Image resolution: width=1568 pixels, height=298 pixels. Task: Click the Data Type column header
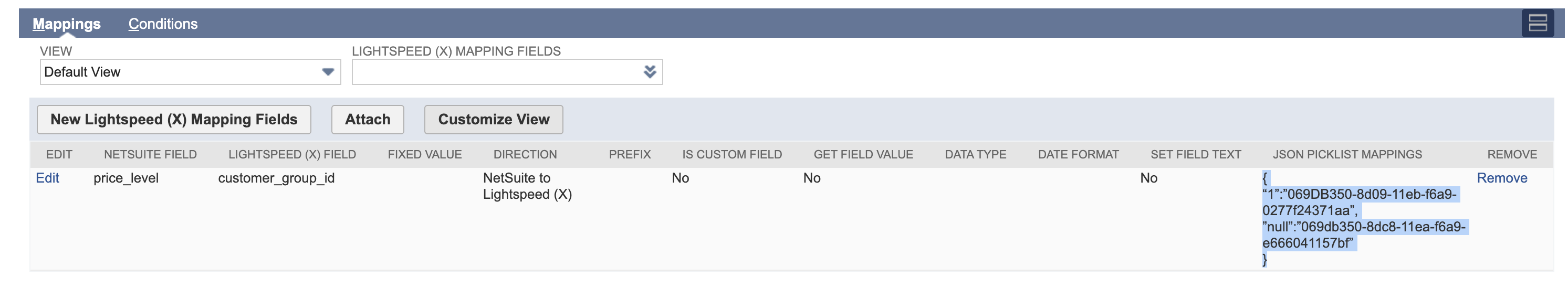975,154
